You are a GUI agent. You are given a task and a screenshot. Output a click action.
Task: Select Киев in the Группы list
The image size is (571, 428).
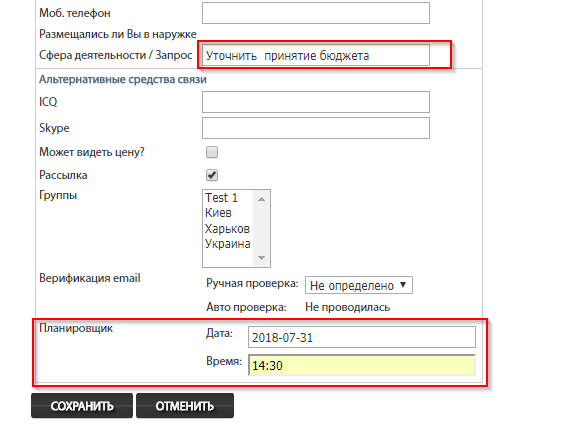218,213
